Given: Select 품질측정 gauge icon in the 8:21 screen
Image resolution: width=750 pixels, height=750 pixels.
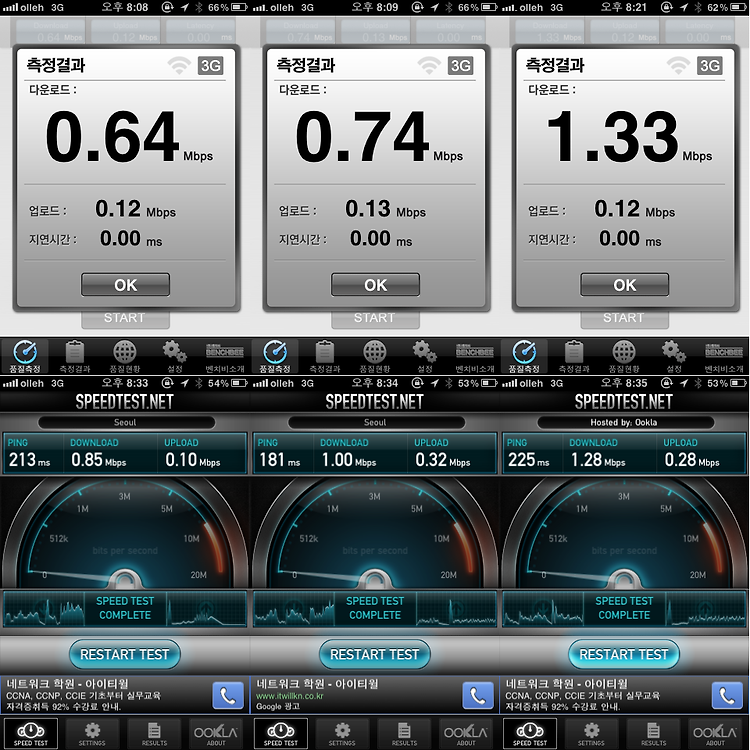Looking at the screenshot, I should (524, 353).
